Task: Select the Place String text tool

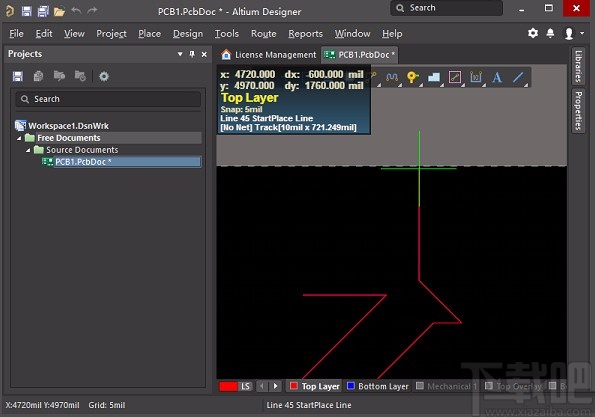Action: click(497, 77)
